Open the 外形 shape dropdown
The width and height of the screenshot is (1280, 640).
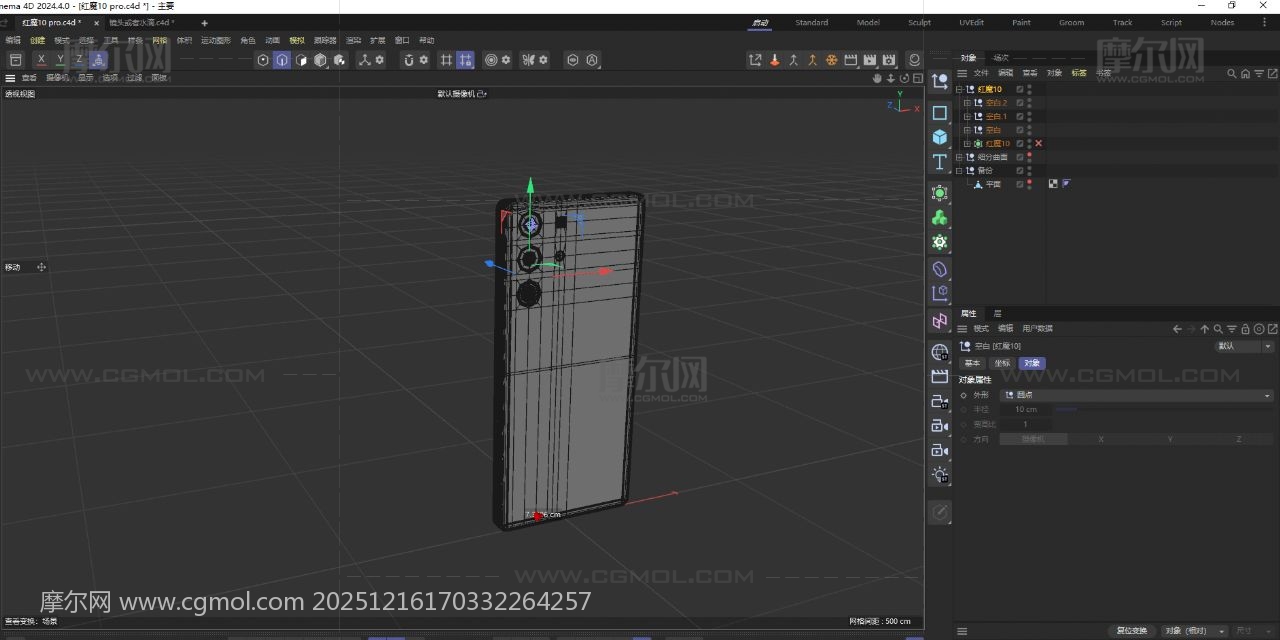1137,395
